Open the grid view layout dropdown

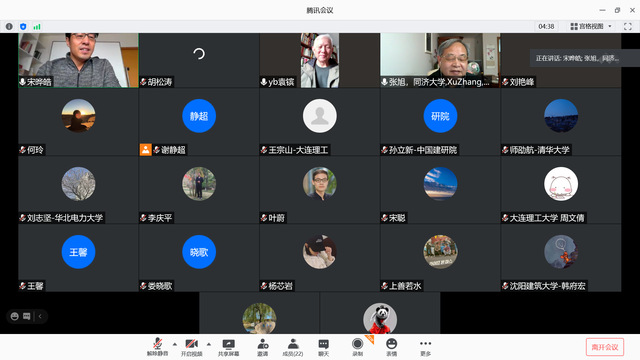[591, 27]
